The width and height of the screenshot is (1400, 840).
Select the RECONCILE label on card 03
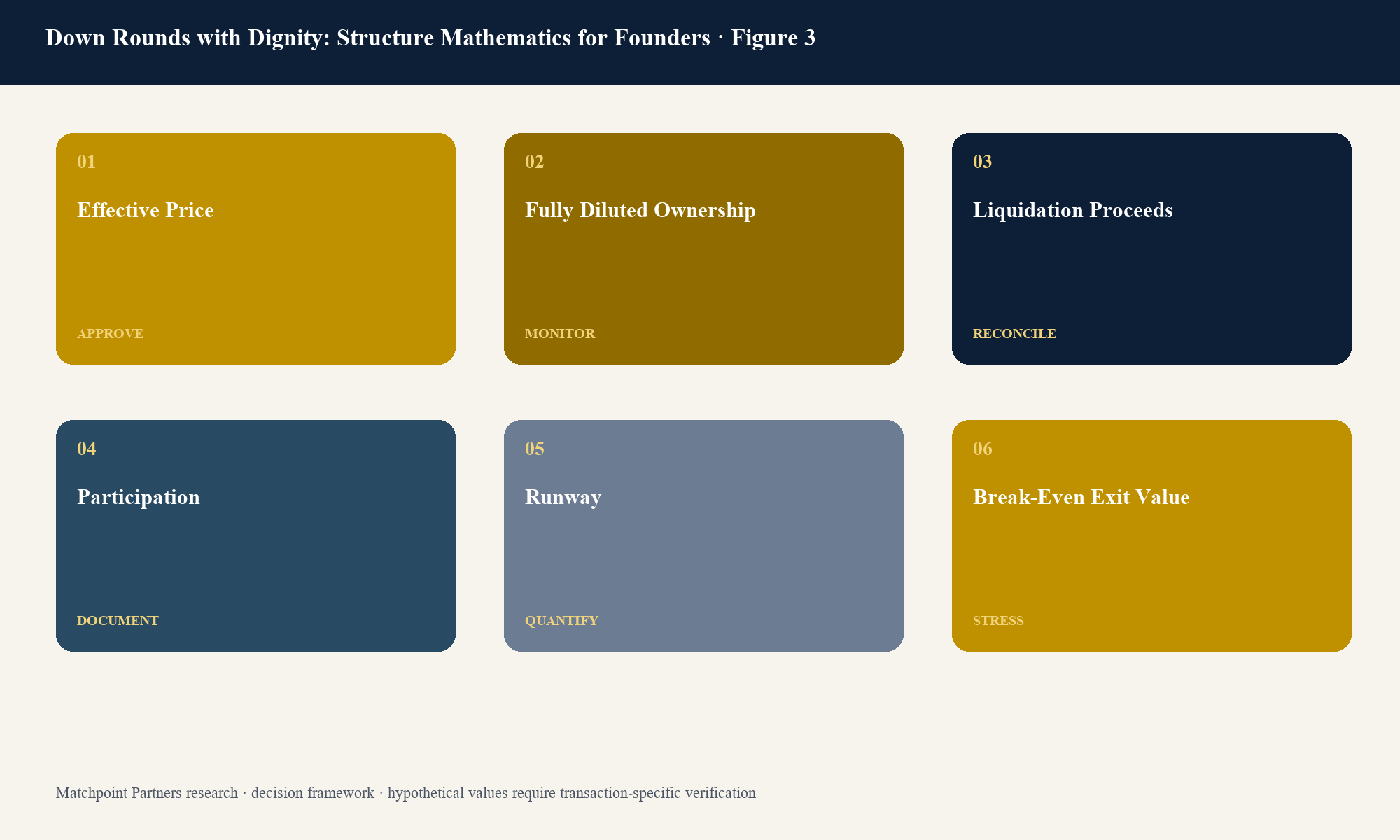pos(1014,334)
